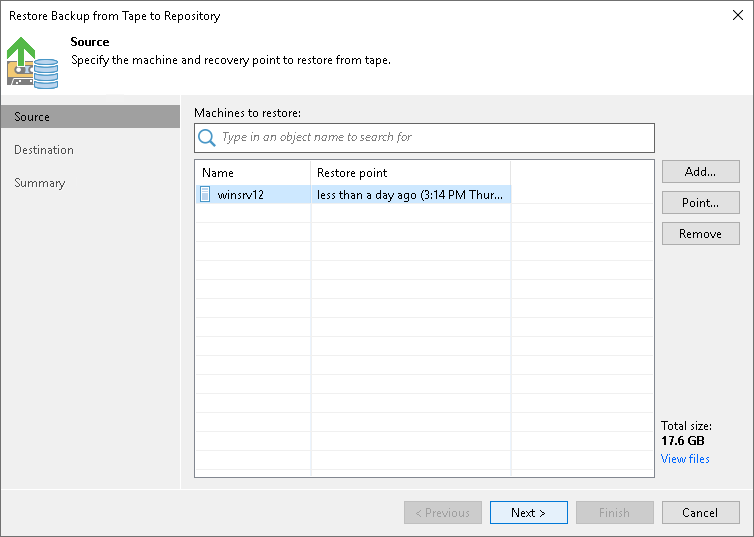Click the disabled Previous button

coord(443,512)
